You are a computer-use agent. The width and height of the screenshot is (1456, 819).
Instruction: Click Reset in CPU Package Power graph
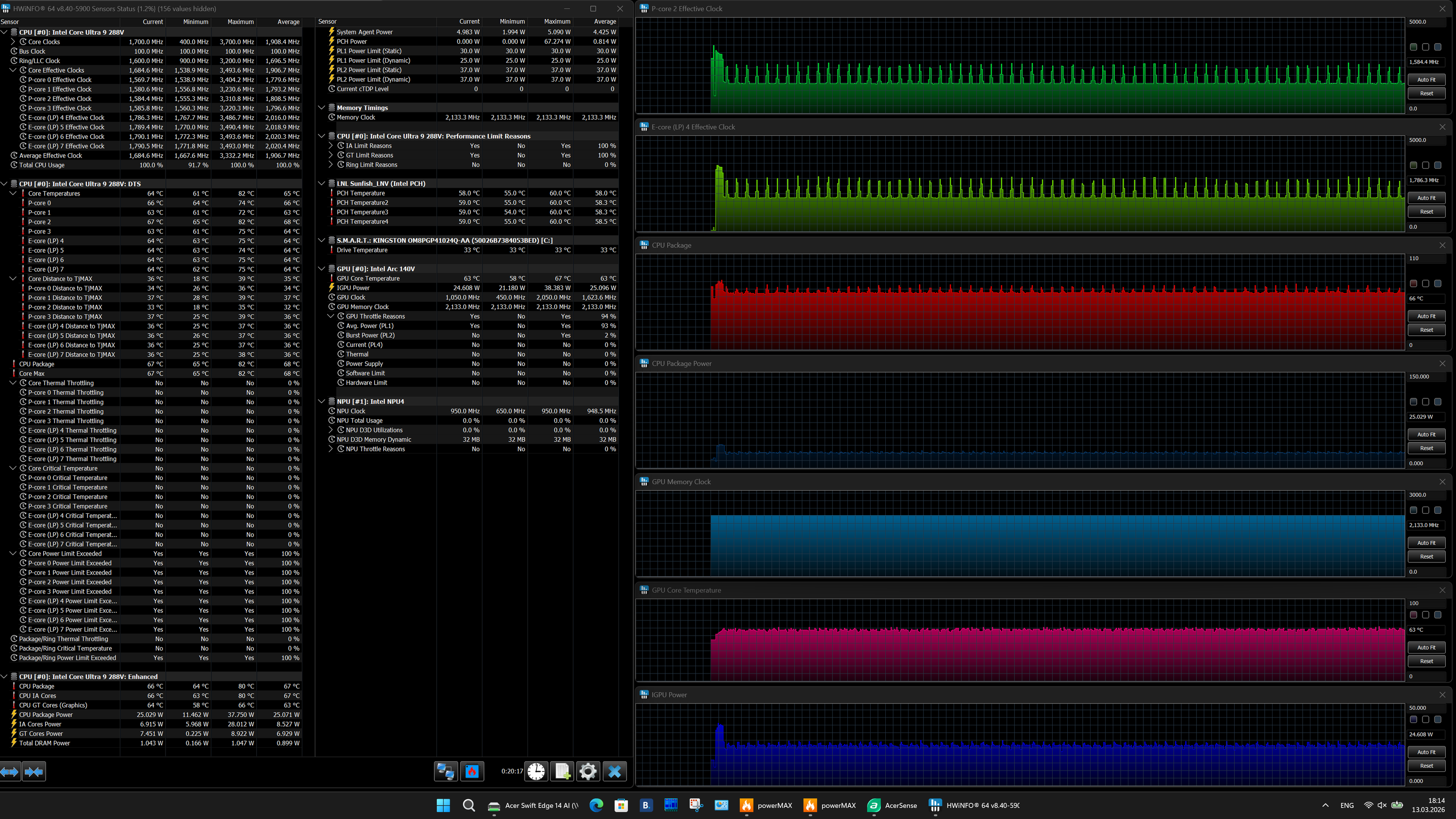(x=1426, y=448)
